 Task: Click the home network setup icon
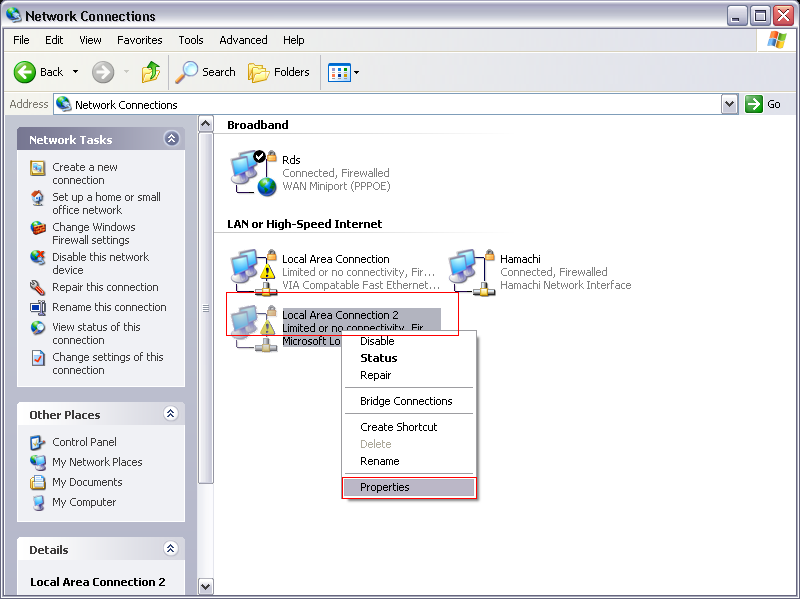[x=38, y=198]
